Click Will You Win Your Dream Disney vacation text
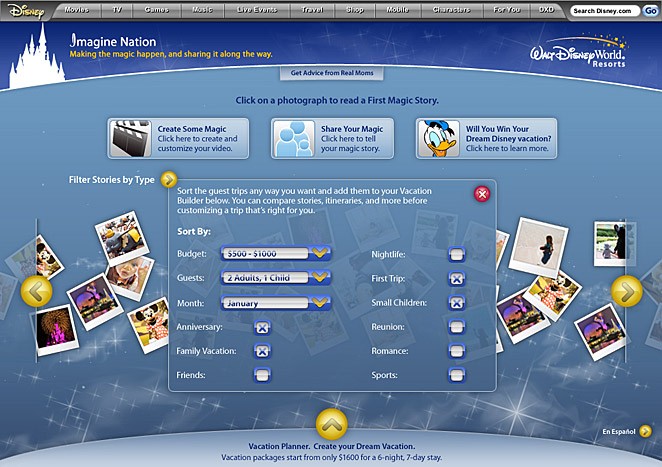 (508, 134)
